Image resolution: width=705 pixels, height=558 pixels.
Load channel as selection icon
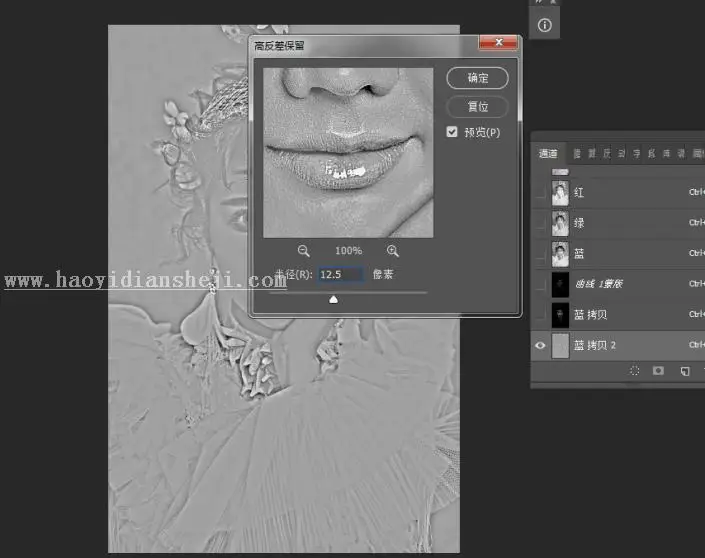(634, 371)
